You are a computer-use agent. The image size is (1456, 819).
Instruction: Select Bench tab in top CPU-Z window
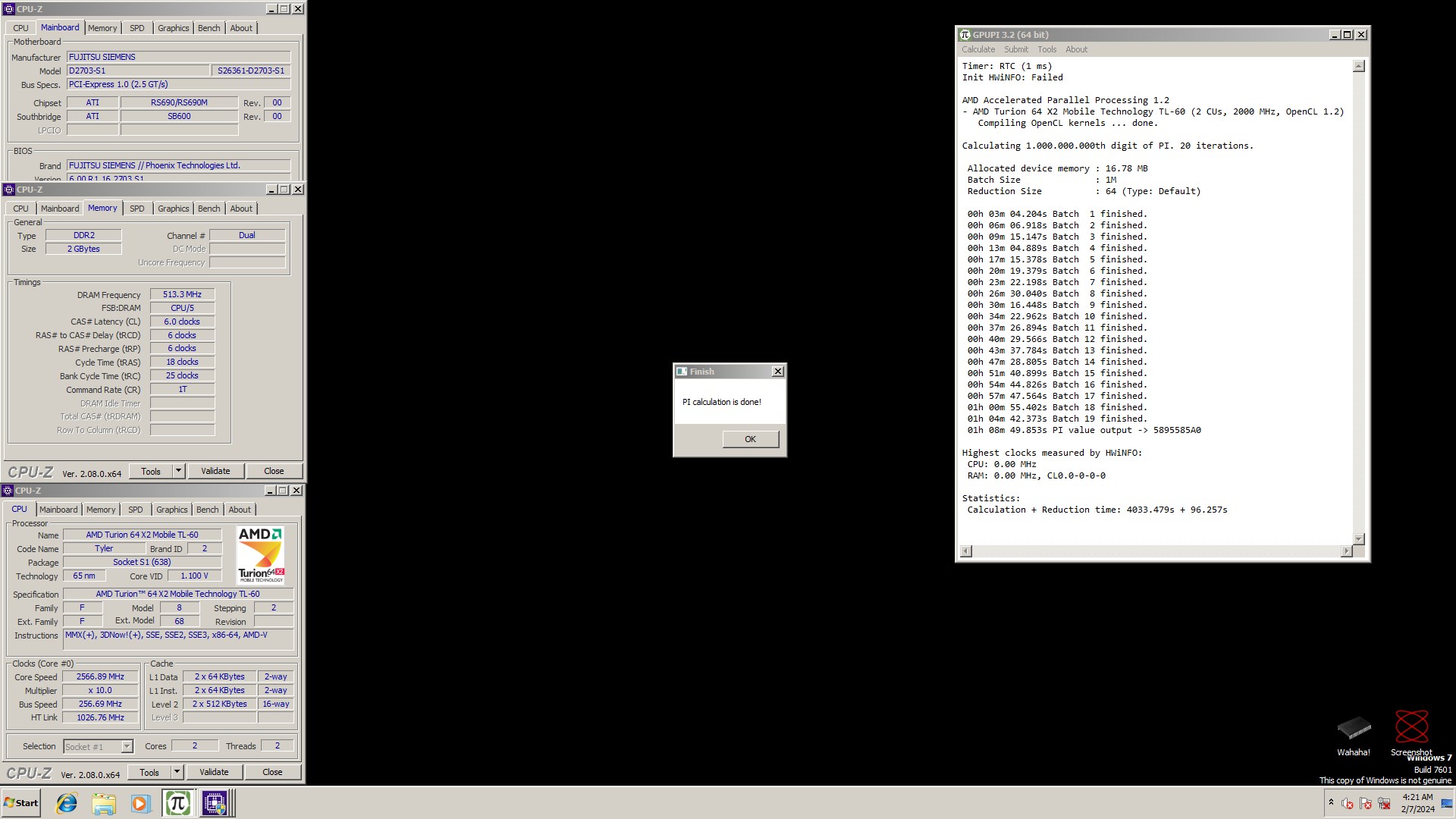209,28
